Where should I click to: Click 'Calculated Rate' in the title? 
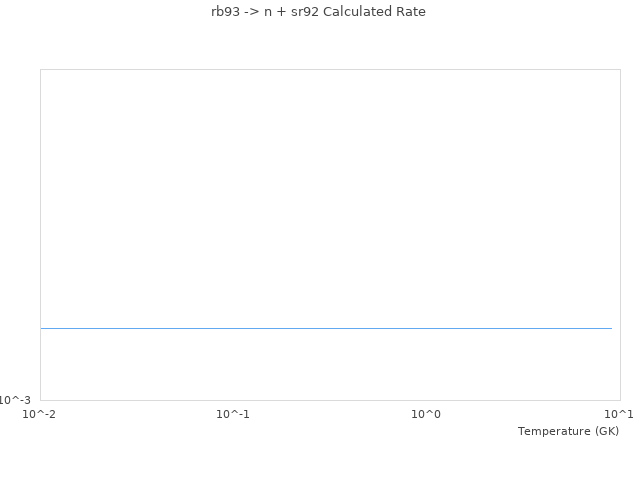tap(374, 12)
